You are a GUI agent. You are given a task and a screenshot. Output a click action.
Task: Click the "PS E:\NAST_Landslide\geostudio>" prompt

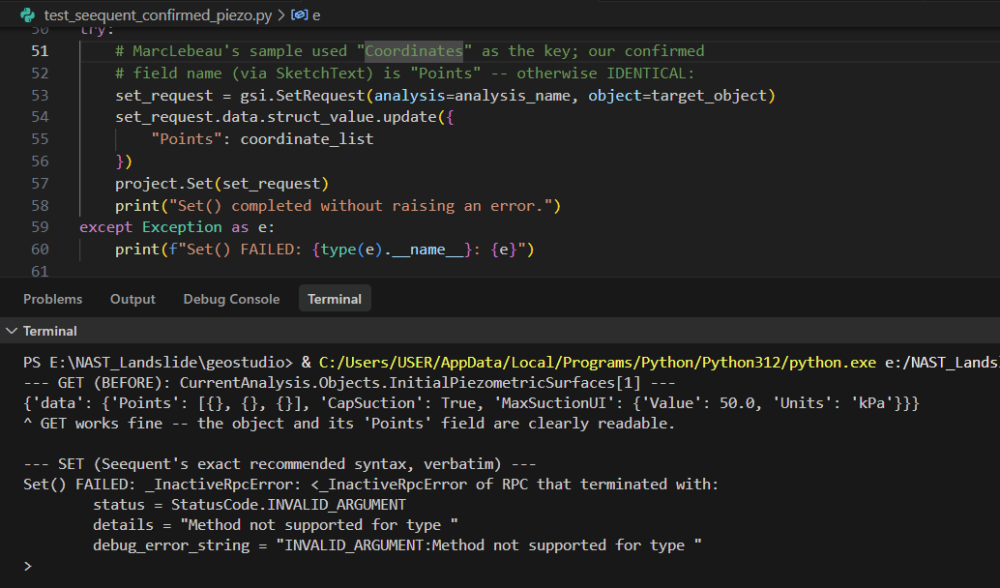(158, 363)
